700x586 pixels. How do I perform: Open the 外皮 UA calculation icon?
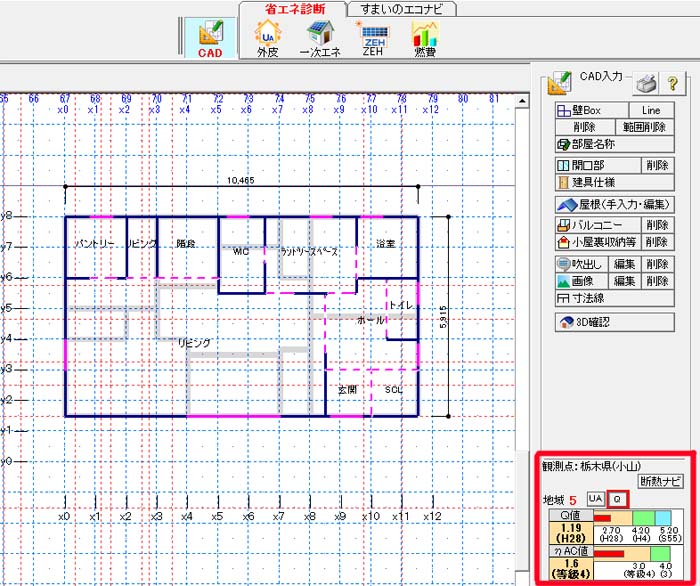coord(268,39)
